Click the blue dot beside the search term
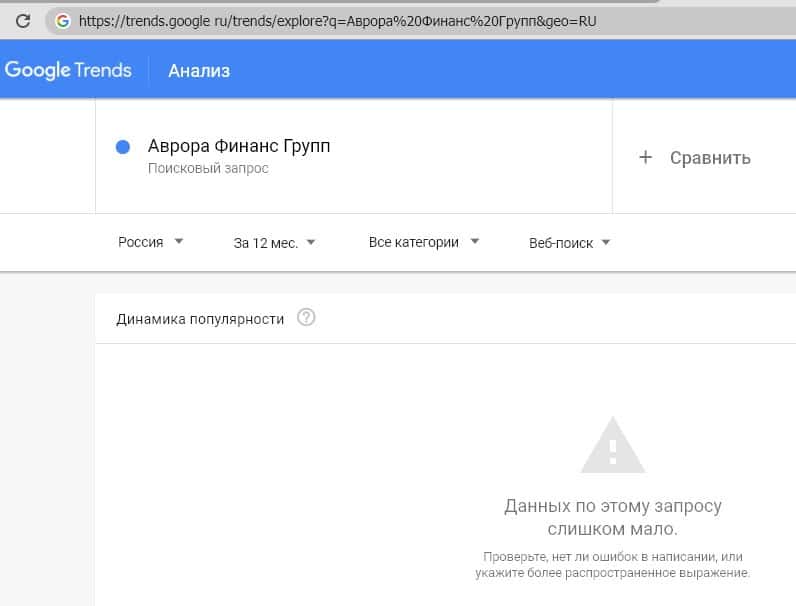The width and height of the screenshot is (796, 606). [x=123, y=147]
